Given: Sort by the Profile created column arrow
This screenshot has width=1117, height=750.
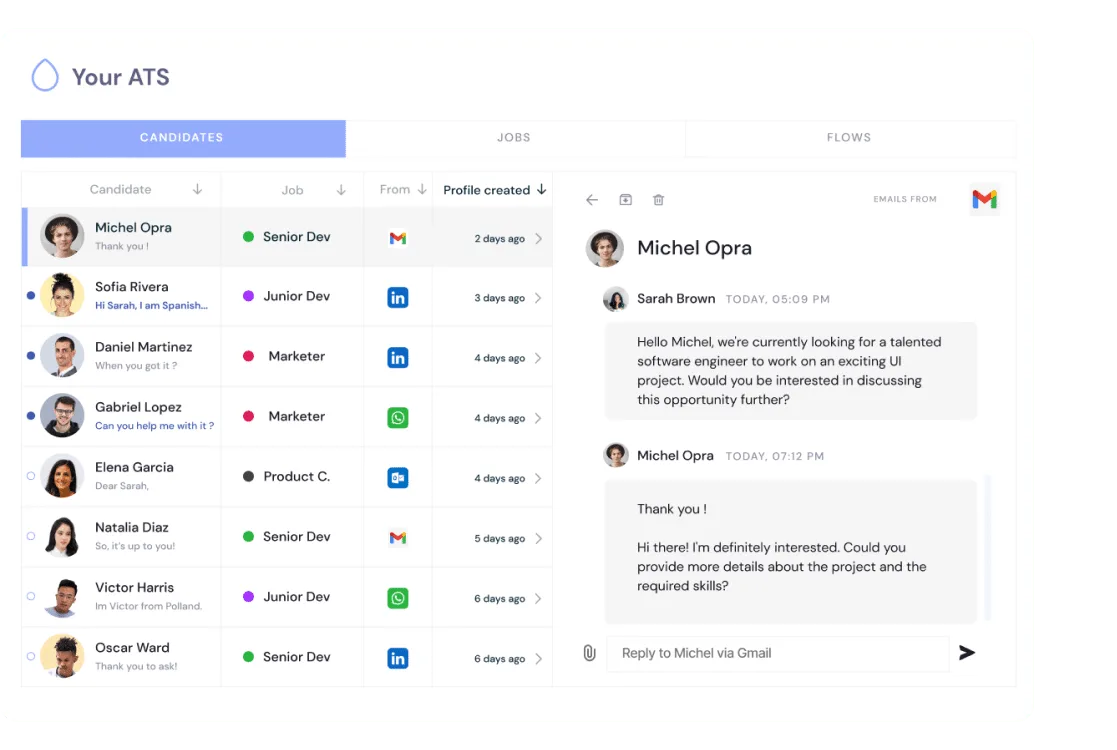Looking at the screenshot, I should point(541,189).
